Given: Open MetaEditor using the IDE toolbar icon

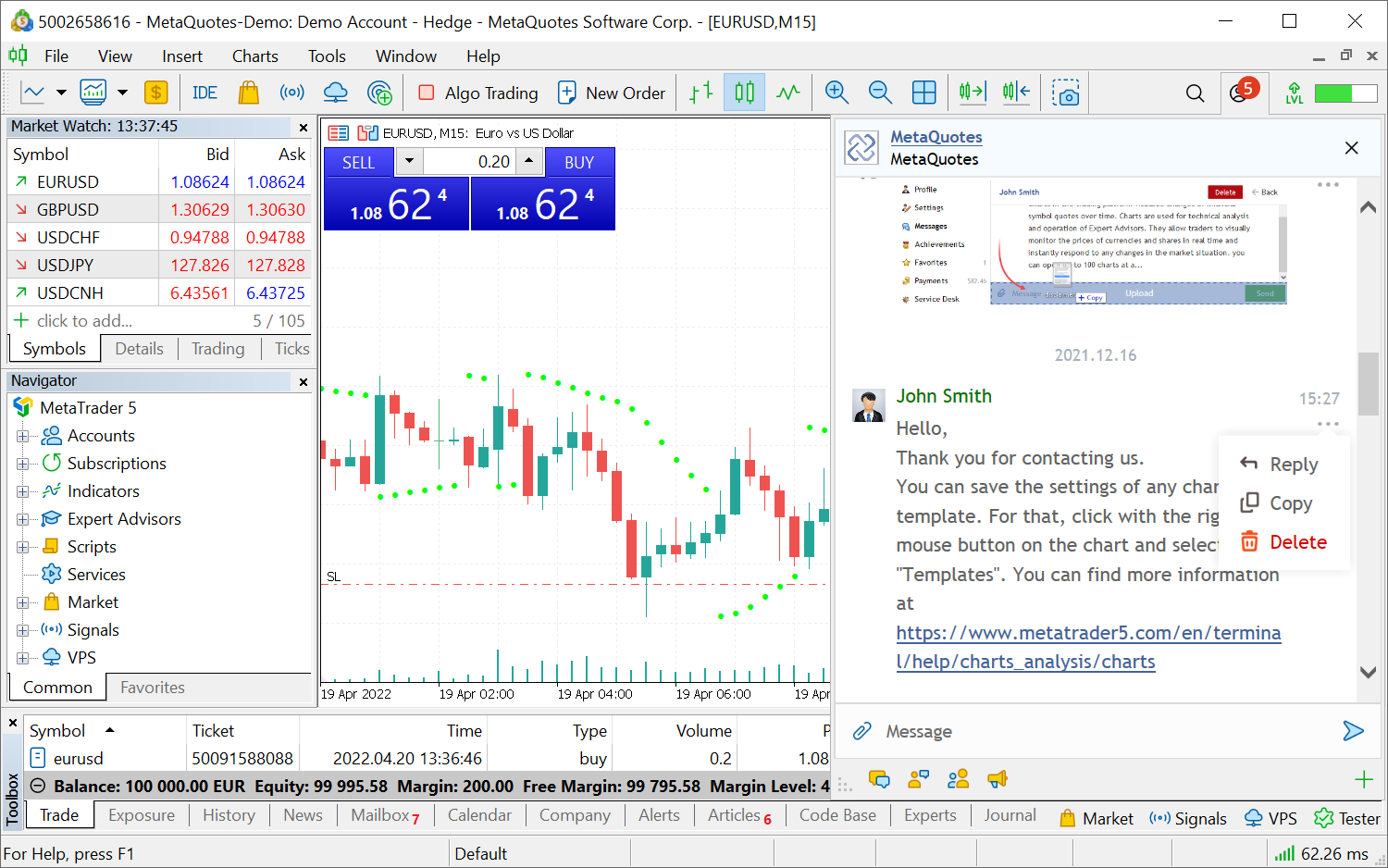Looking at the screenshot, I should click(x=204, y=92).
